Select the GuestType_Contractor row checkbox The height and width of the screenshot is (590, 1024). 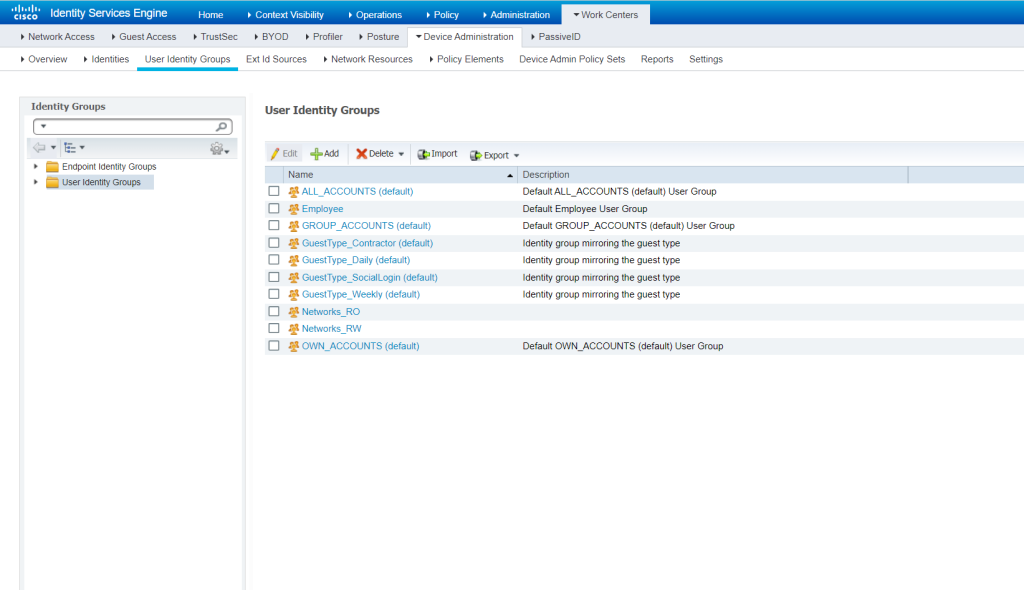coord(274,242)
